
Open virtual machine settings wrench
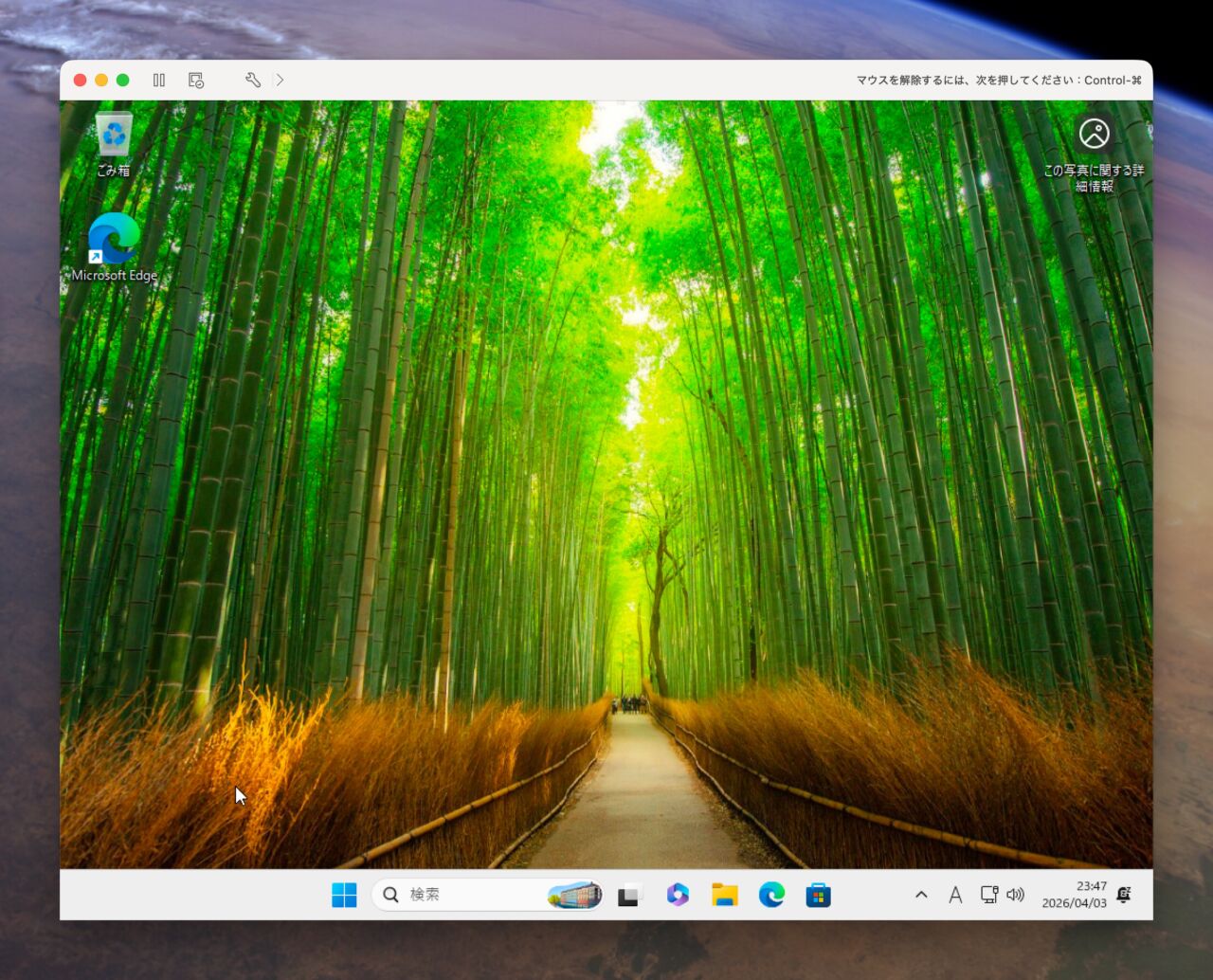pyautogui.click(x=252, y=81)
